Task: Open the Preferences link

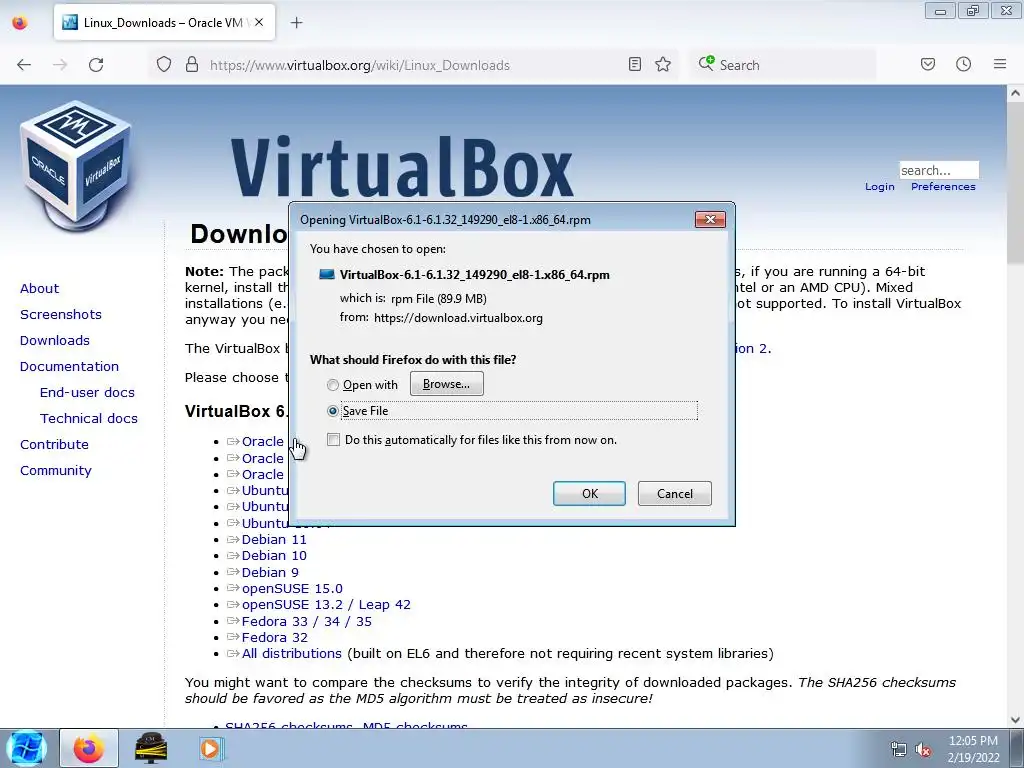Action: (943, 187)
